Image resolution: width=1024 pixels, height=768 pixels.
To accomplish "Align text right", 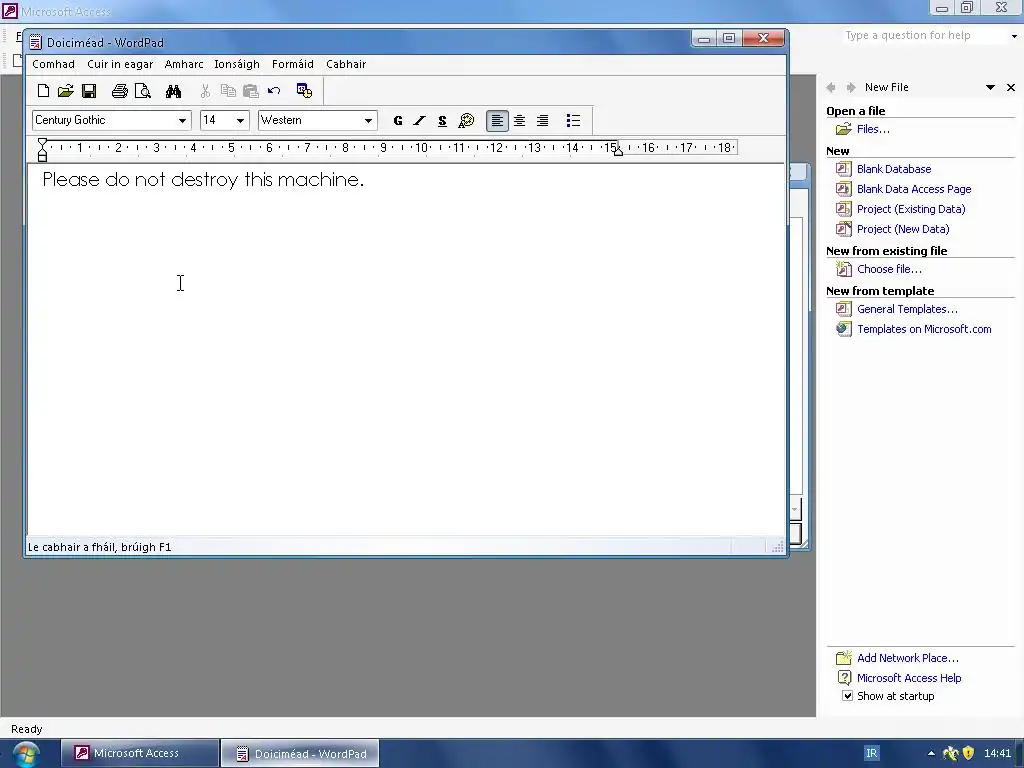I will (543, 120).
